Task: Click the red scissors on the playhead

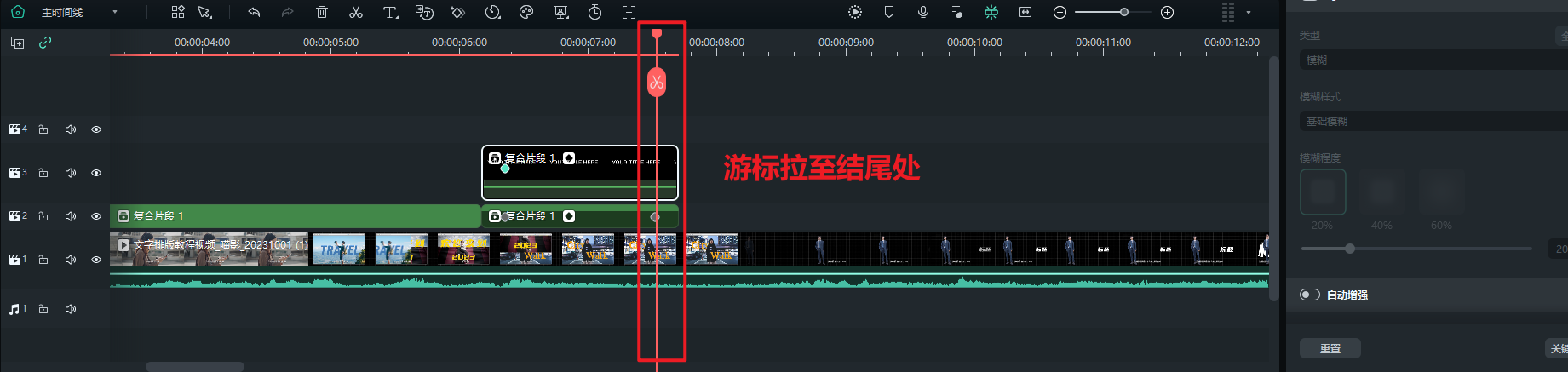Action: coord(657,82)
